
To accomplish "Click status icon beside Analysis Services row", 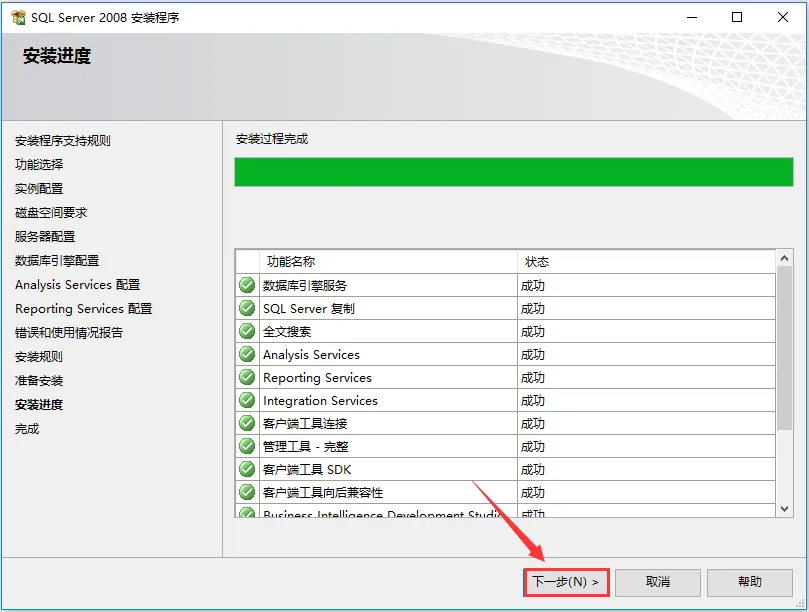I will click(x=247, y=354).
